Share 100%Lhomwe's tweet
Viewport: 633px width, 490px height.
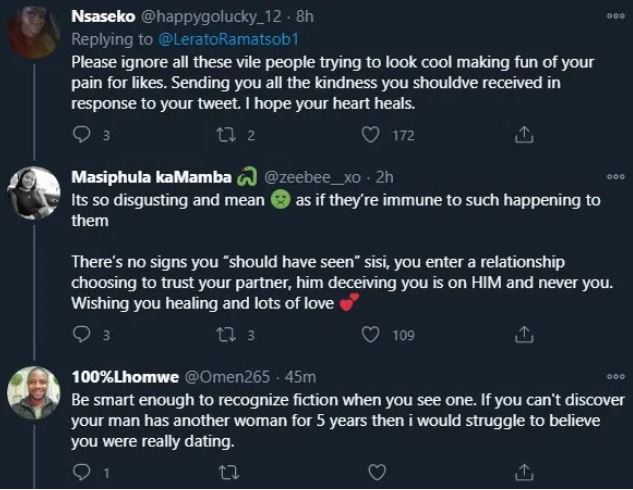522,470
